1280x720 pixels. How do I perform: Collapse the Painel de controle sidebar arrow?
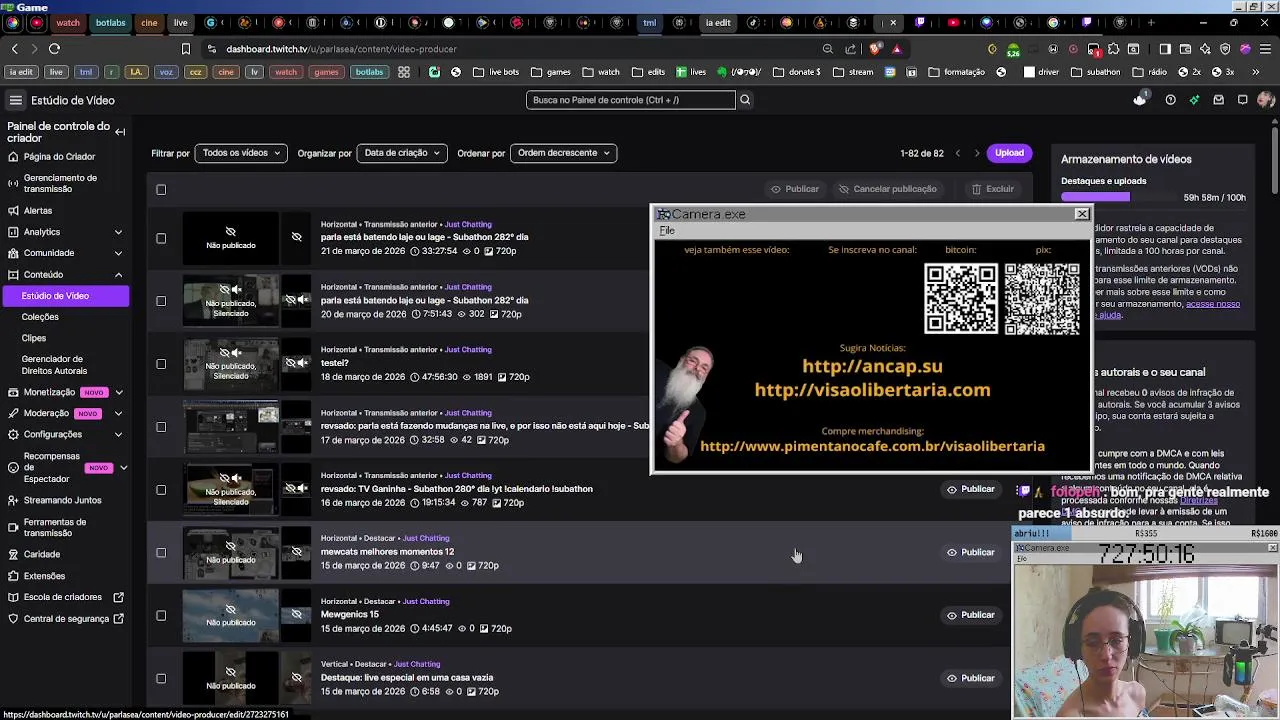pyautogui.click(x=120, y=132)
